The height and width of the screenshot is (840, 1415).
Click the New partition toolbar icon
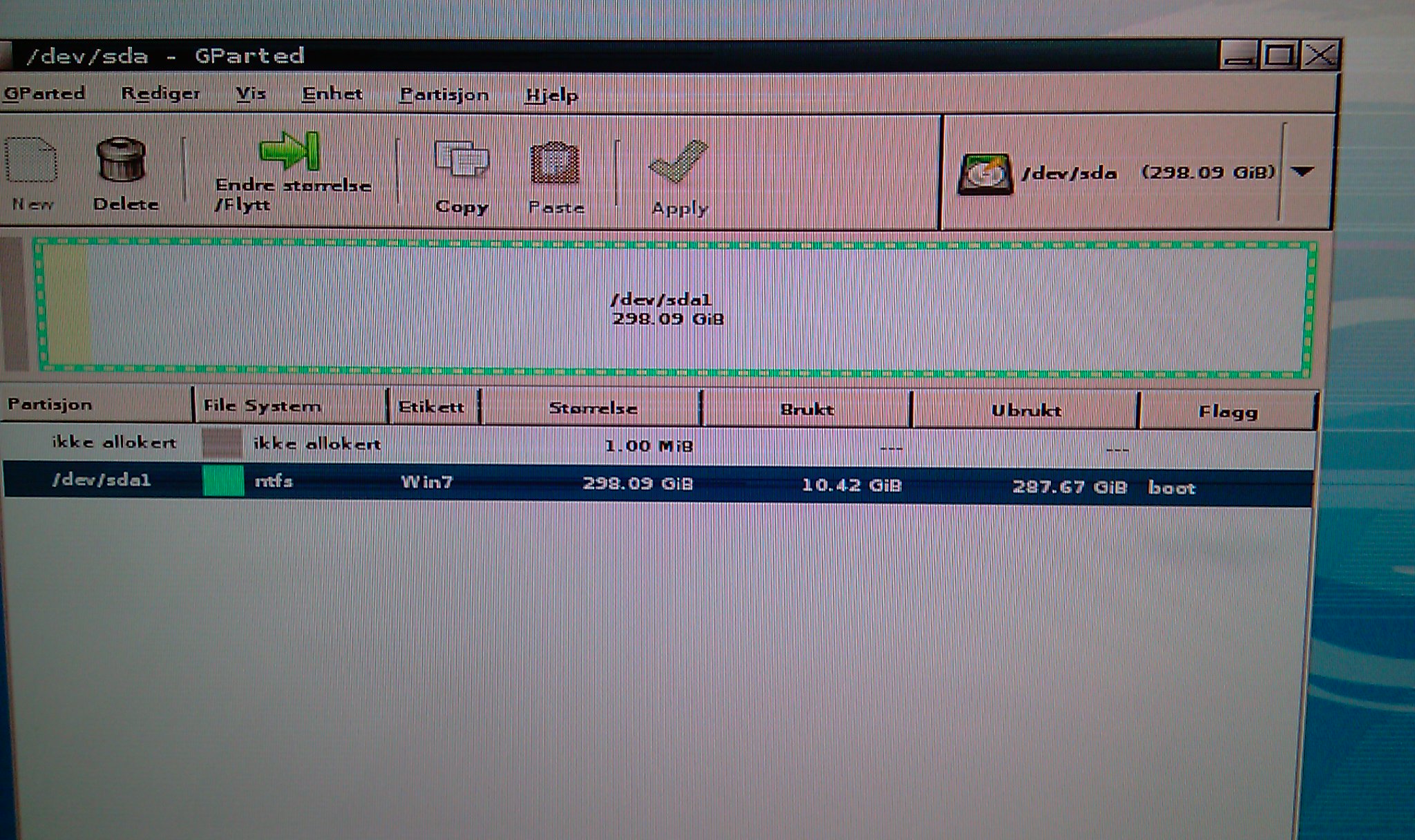click(31, 160)
